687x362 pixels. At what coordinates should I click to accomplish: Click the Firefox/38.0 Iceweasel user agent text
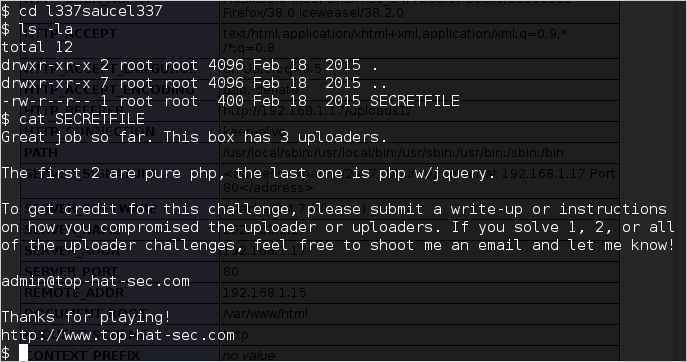313,13
